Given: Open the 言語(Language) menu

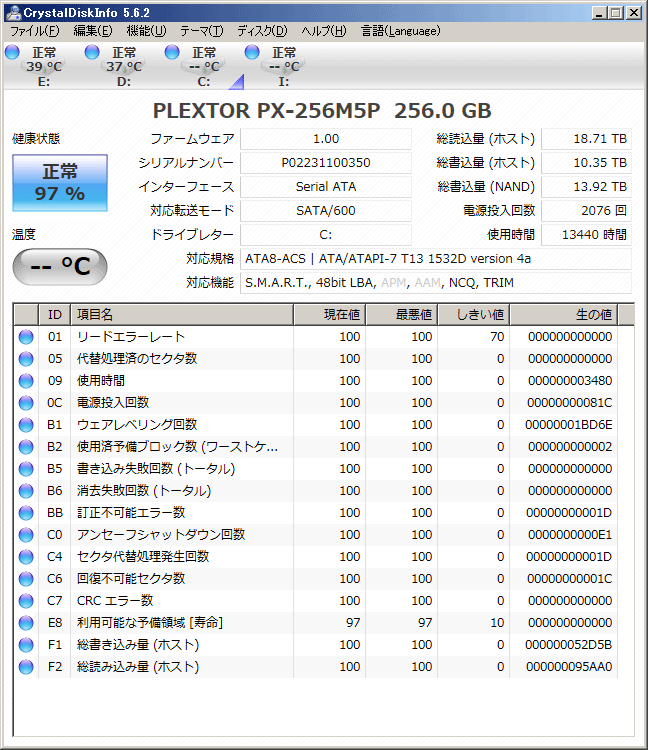Looking at the screenshot, I should coord(400,31).
